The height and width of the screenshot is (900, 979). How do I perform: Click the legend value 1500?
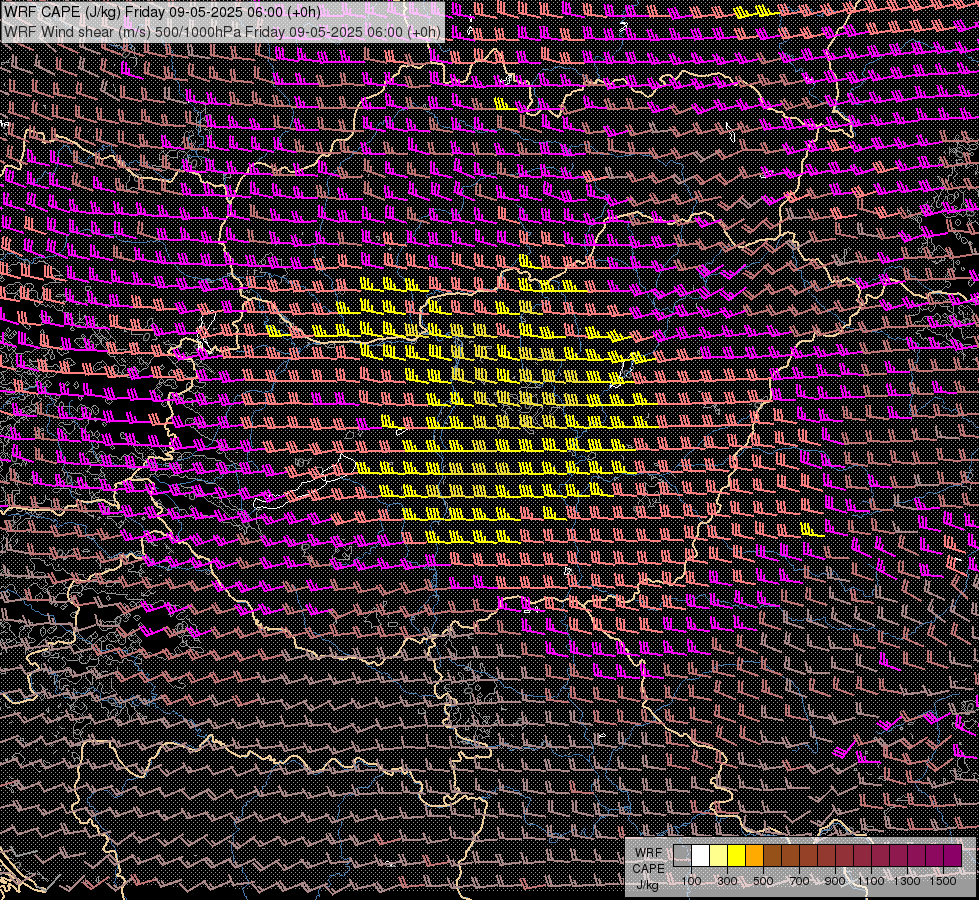click(x=943, y=881)
